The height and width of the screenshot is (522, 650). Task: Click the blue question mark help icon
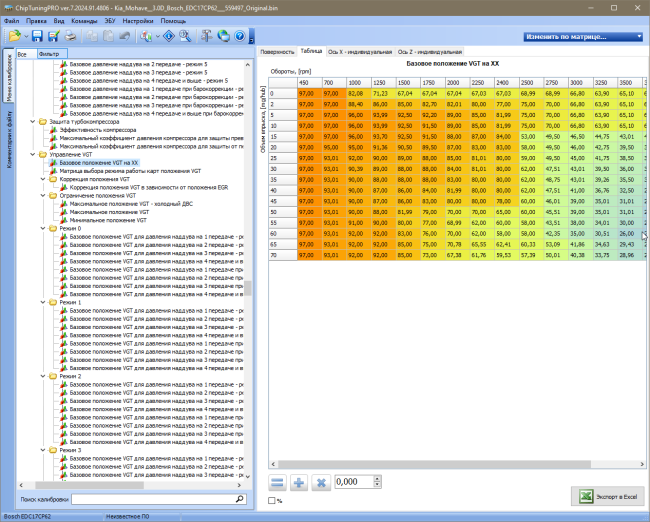(x=240, y=36)
